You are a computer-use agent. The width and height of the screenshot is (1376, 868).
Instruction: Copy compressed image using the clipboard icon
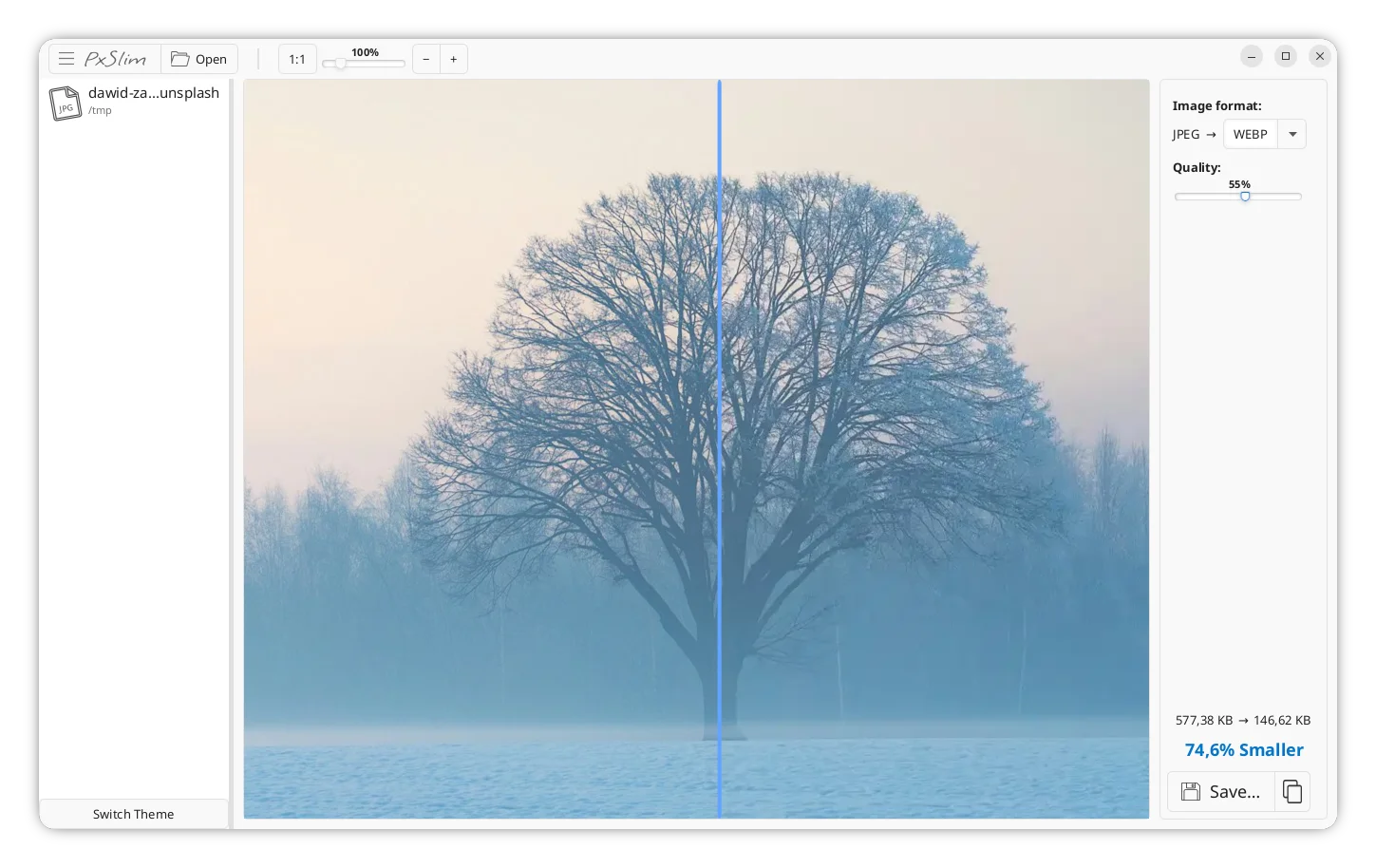tap(1291, 791)
